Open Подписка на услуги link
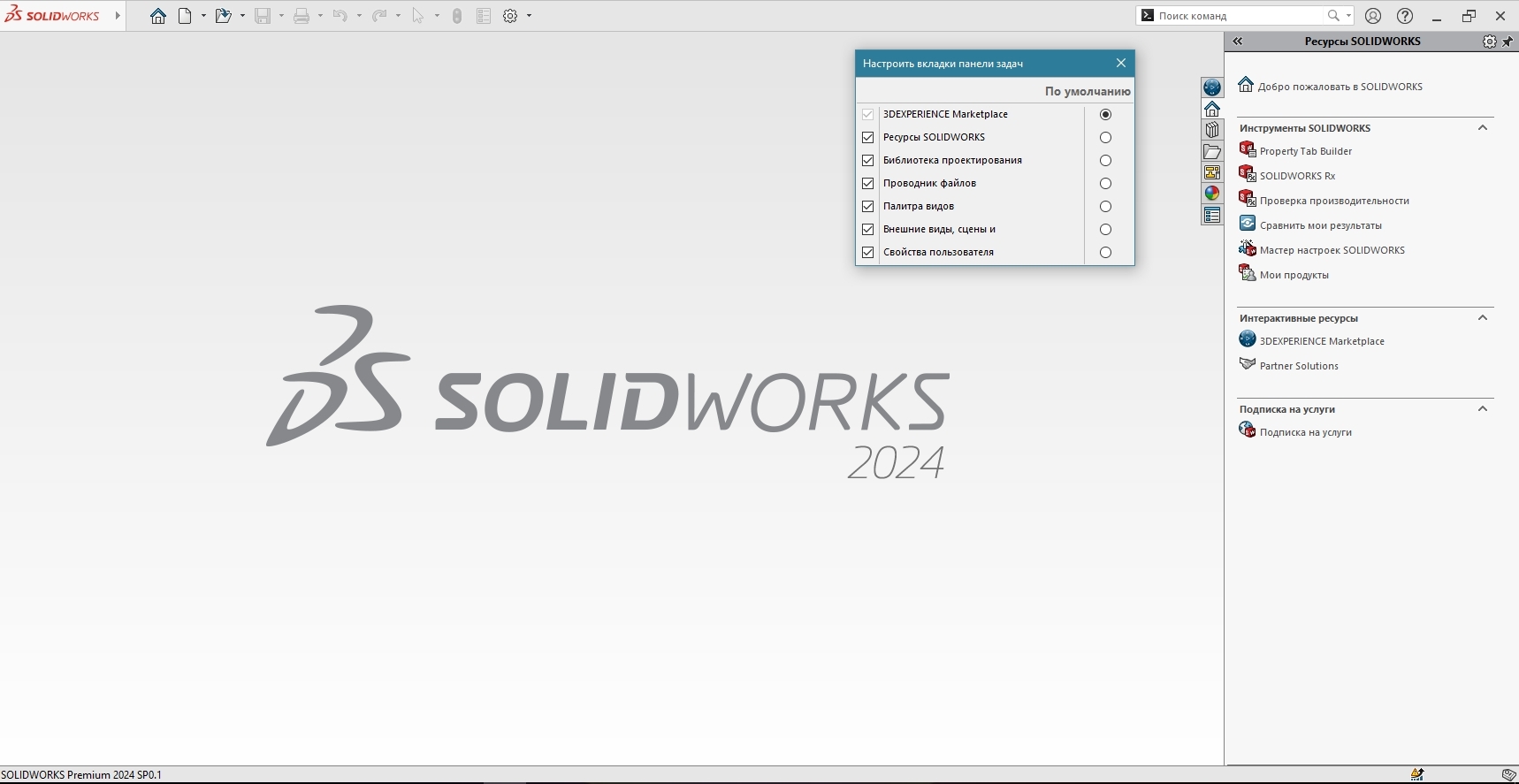This screenshot has width=1519, height=784. tap(1295, 431)
